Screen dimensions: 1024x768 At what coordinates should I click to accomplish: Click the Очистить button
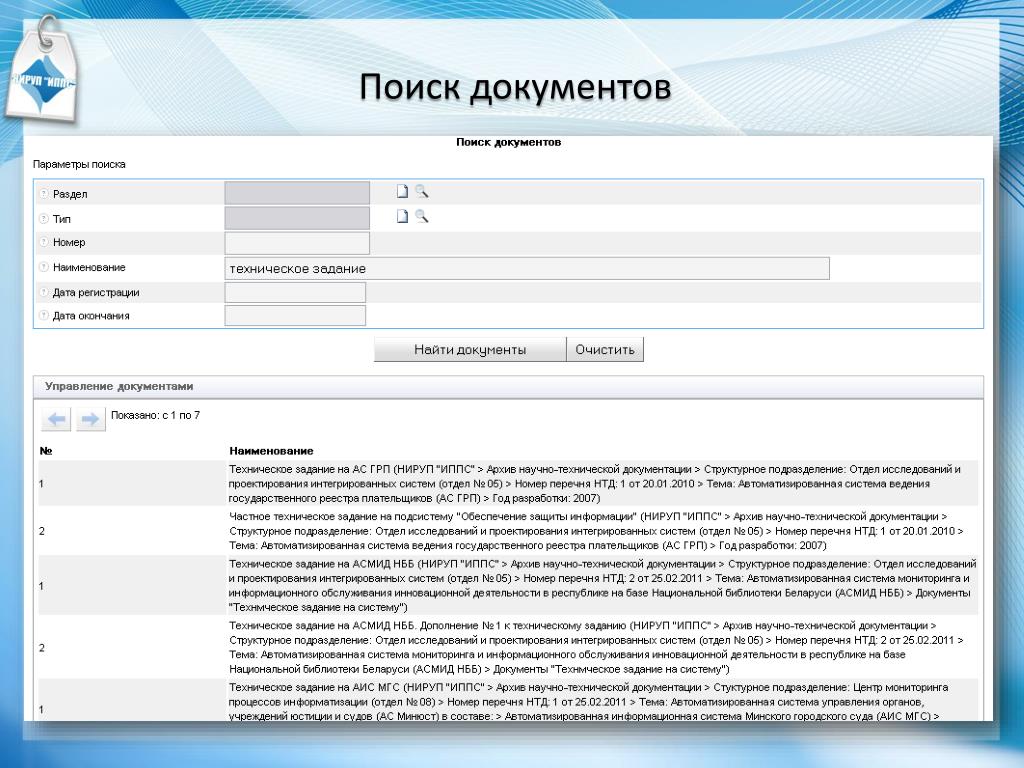point(605,349)
